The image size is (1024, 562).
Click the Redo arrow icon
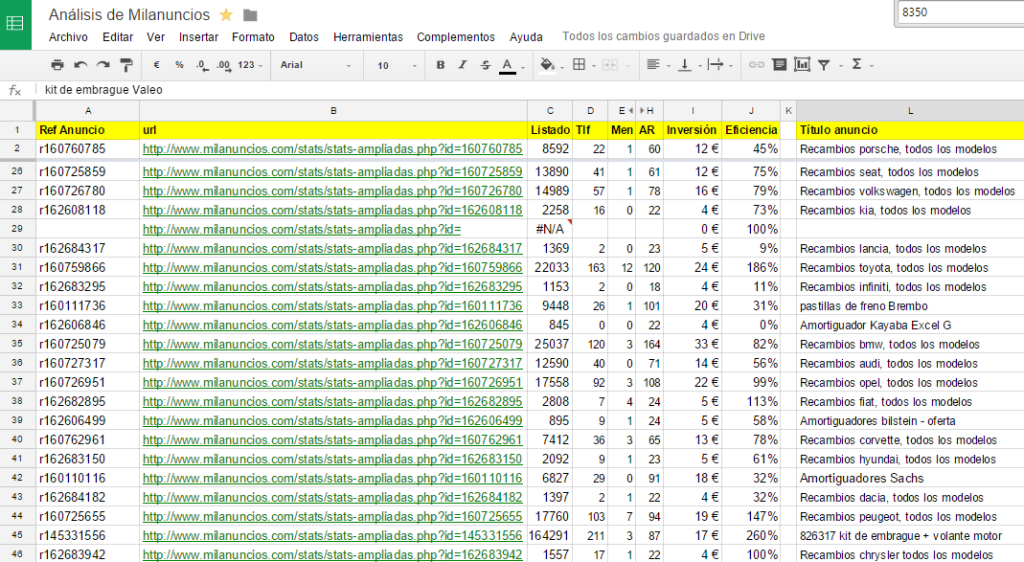[103, 65]
